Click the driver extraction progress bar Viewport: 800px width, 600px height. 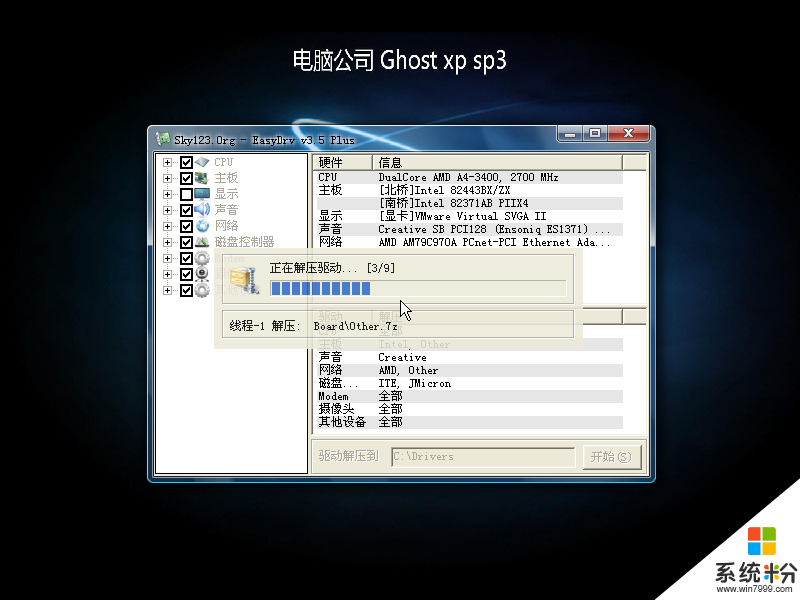417,289
